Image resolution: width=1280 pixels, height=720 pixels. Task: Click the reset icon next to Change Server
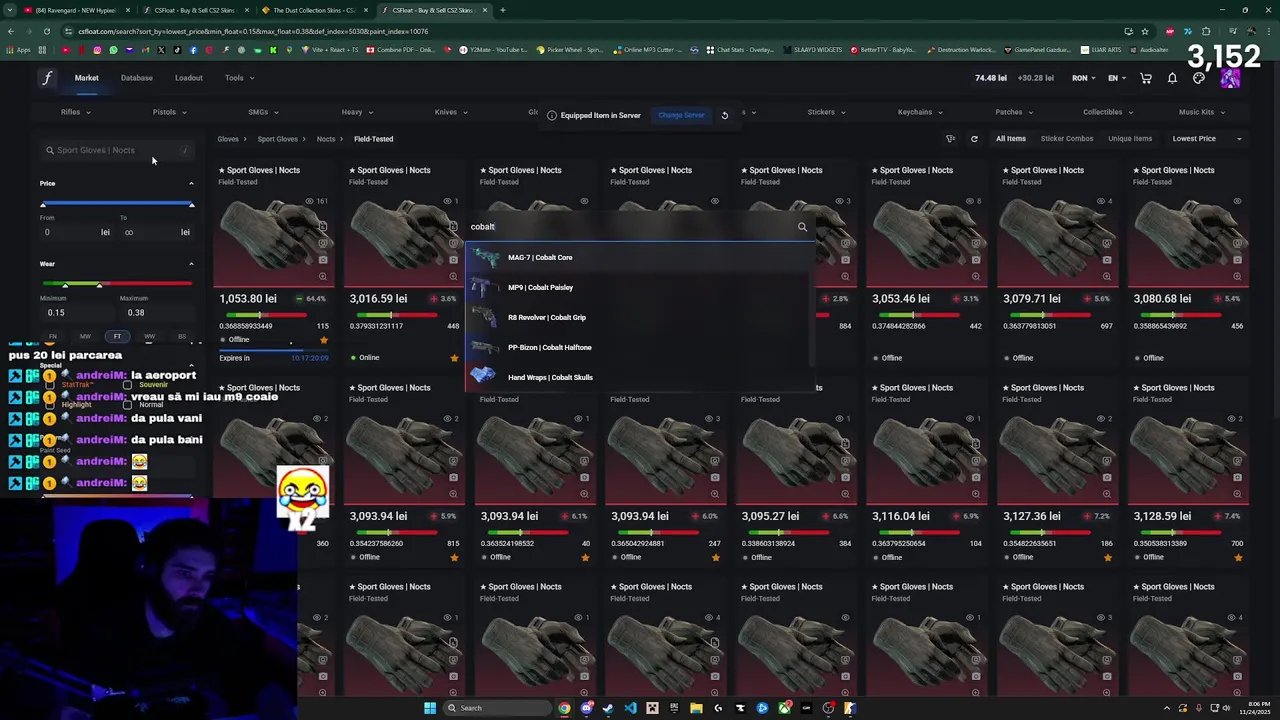coord(725,115)
